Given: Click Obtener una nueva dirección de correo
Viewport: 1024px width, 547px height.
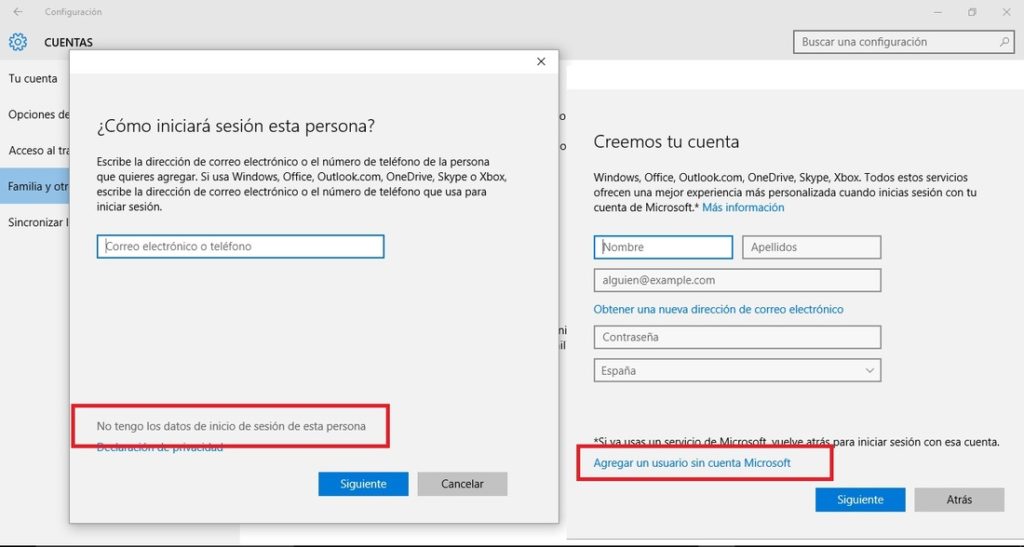Looking at the screenshot, I should [718, 309].
